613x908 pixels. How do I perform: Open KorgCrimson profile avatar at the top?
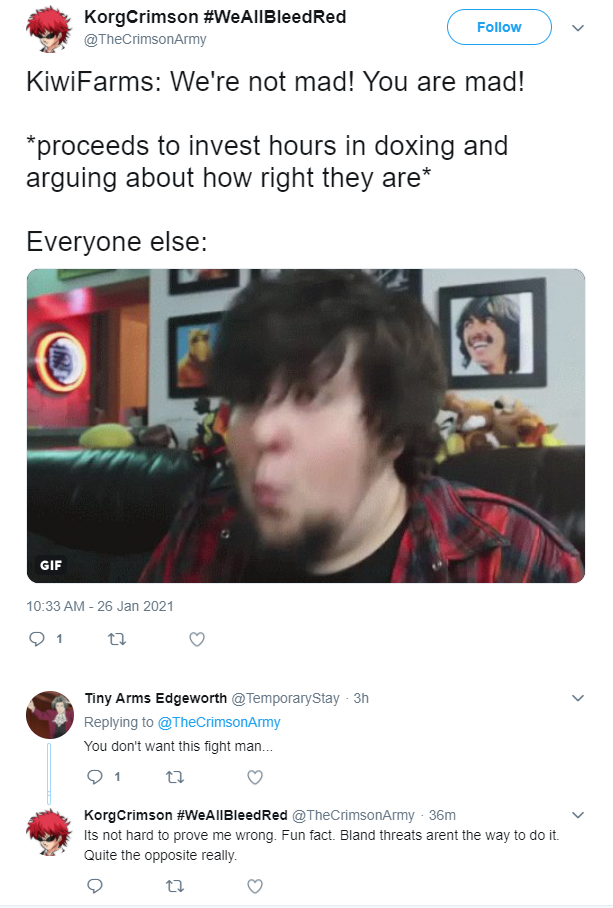[49, 28]
